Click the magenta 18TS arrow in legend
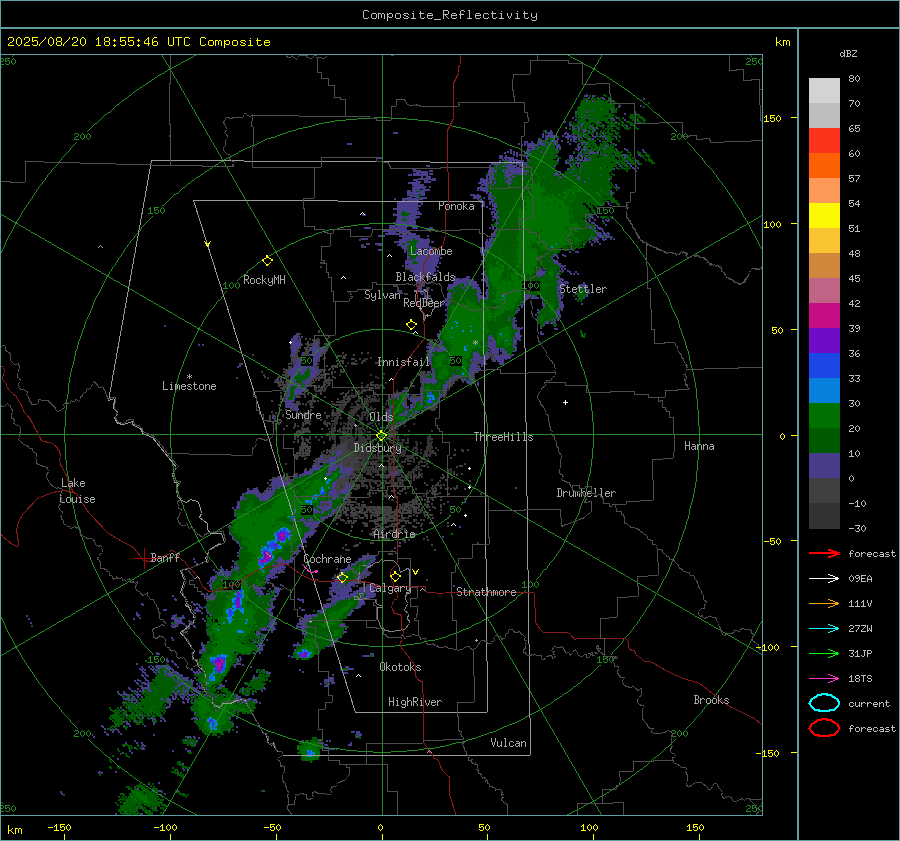Image resolution: width=900 pixels, height=841 pixels. pyautogui.click(x=824, y=679)
